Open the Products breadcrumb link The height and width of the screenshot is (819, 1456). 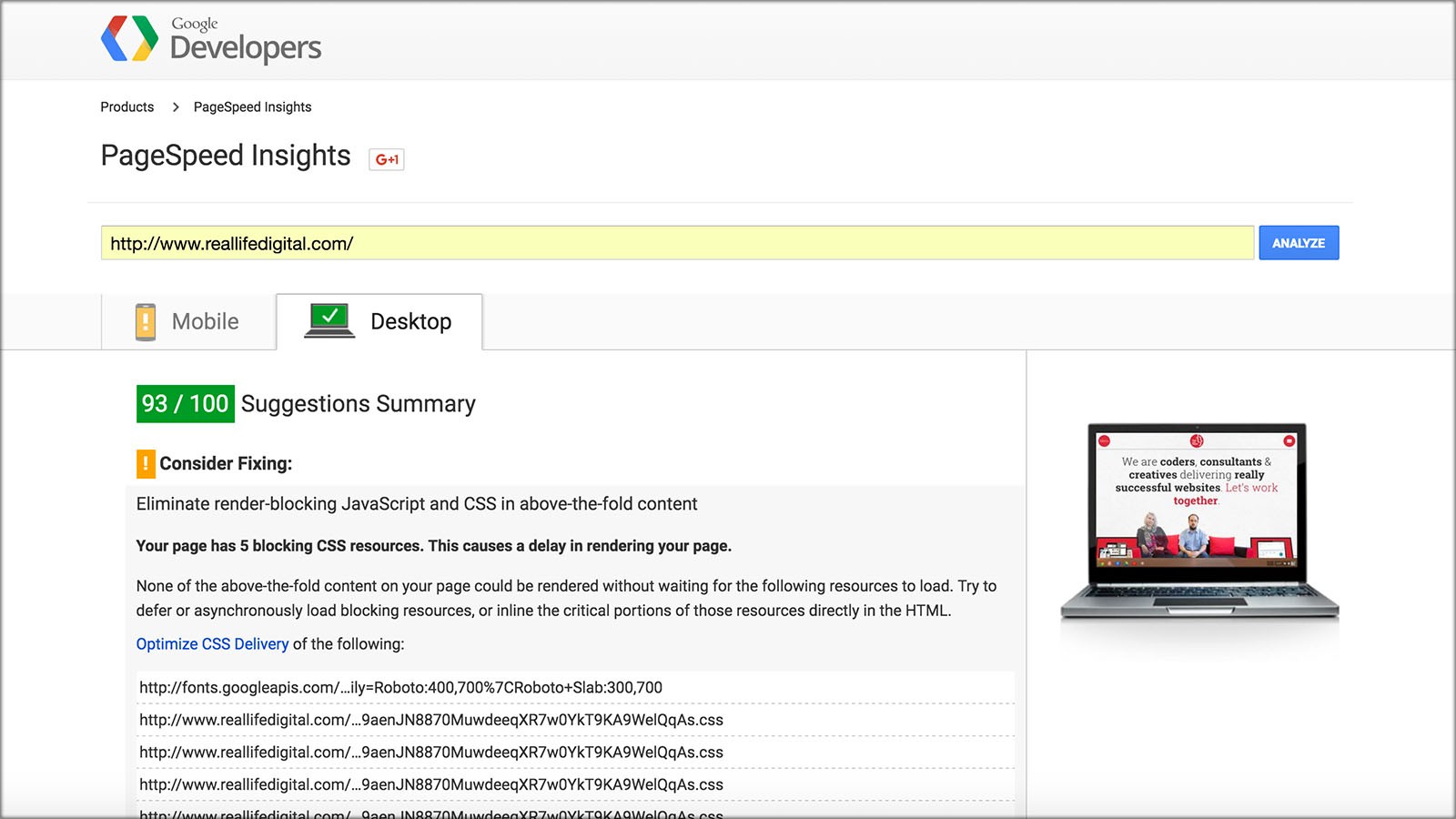[127, 107]
